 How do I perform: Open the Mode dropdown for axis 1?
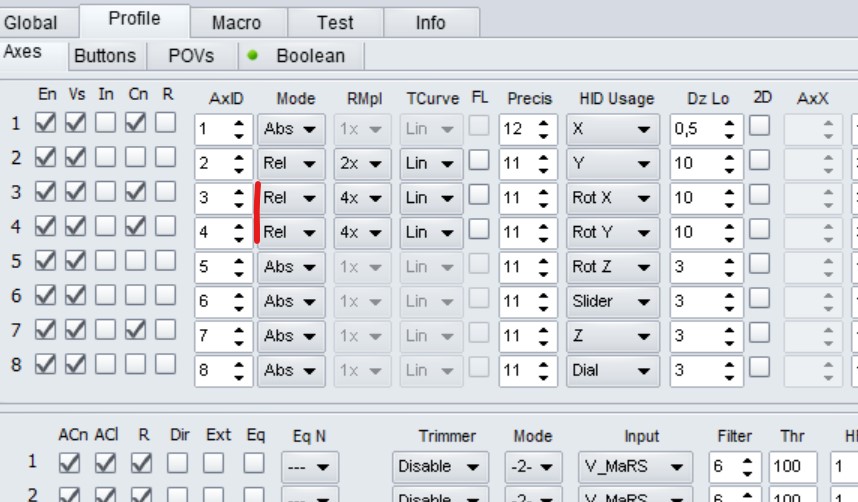click(291, 129)
